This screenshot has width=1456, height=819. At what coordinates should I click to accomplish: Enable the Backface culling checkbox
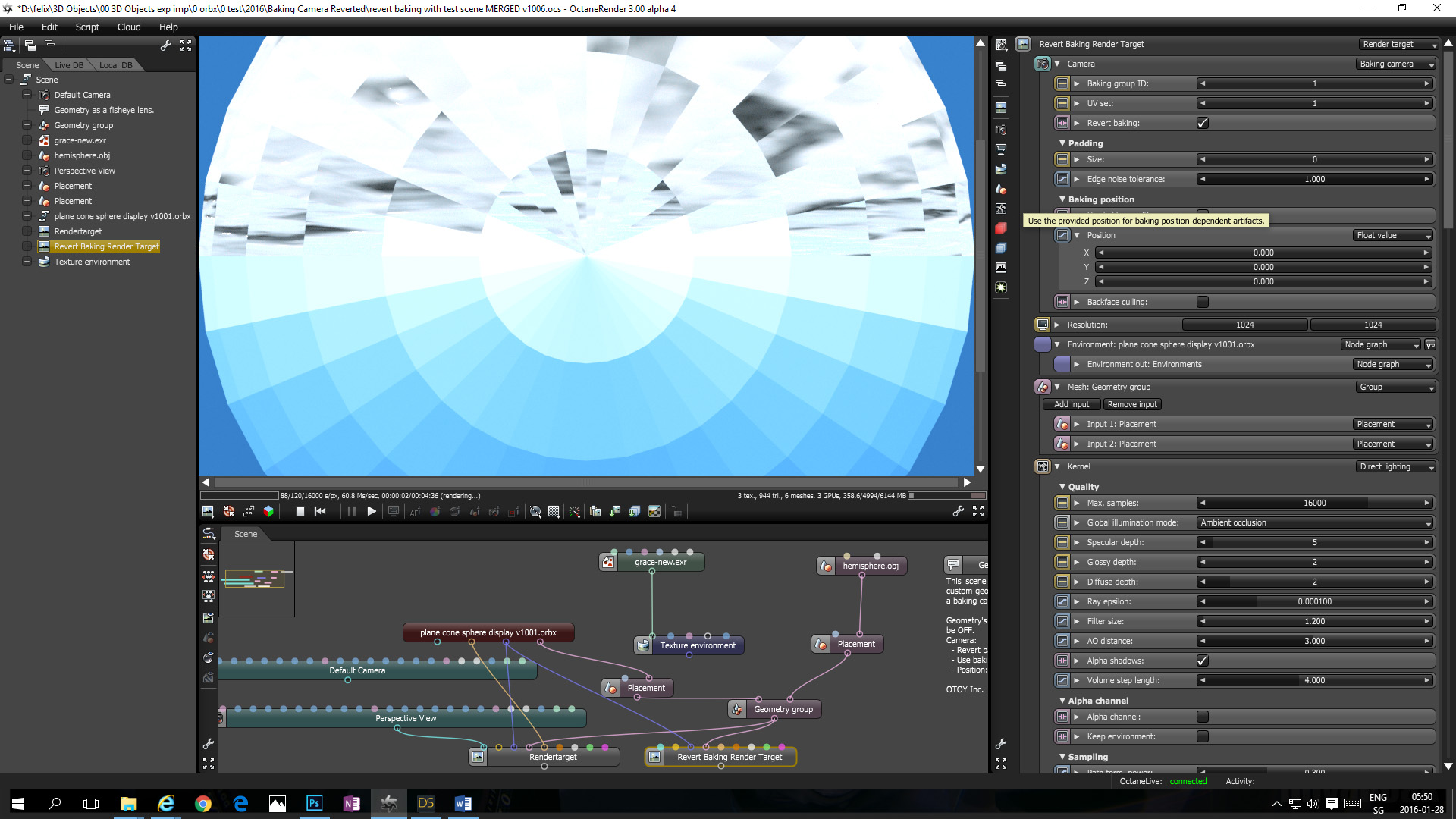tap(1203, 302)
